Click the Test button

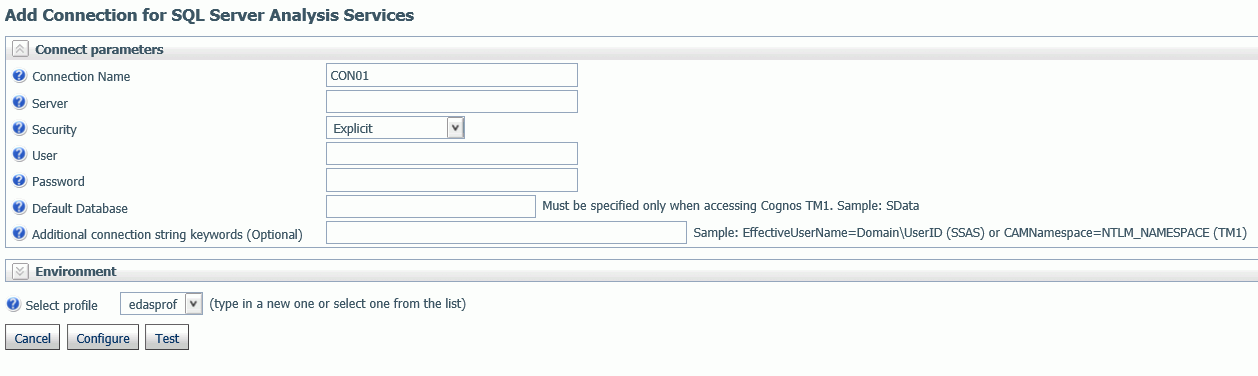click(167, 338)
